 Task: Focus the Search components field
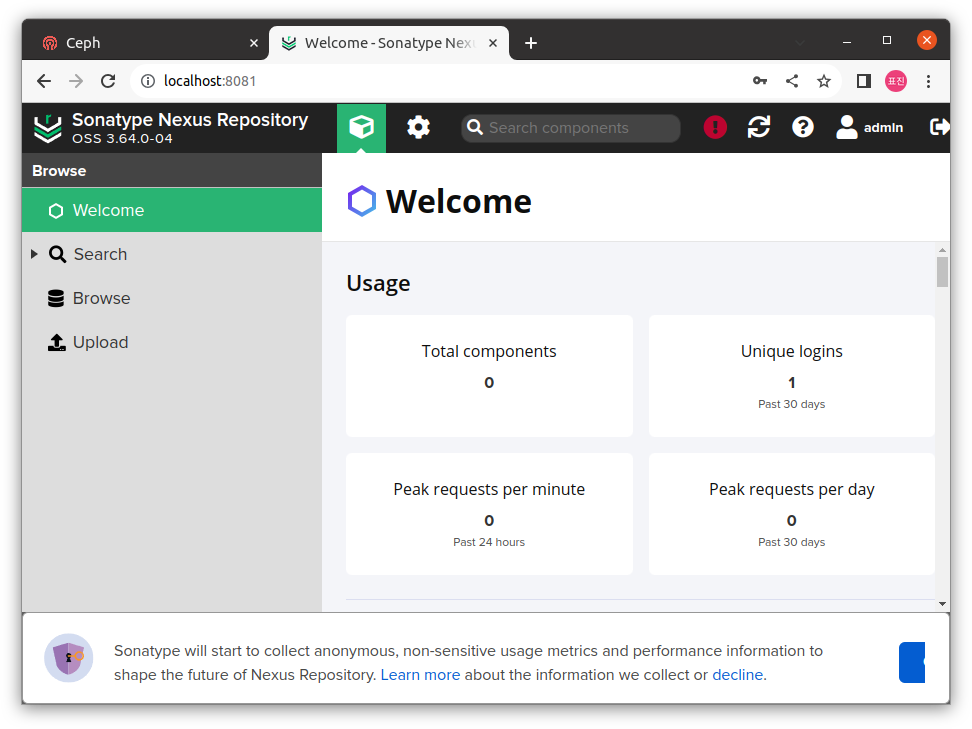[571, 128]
